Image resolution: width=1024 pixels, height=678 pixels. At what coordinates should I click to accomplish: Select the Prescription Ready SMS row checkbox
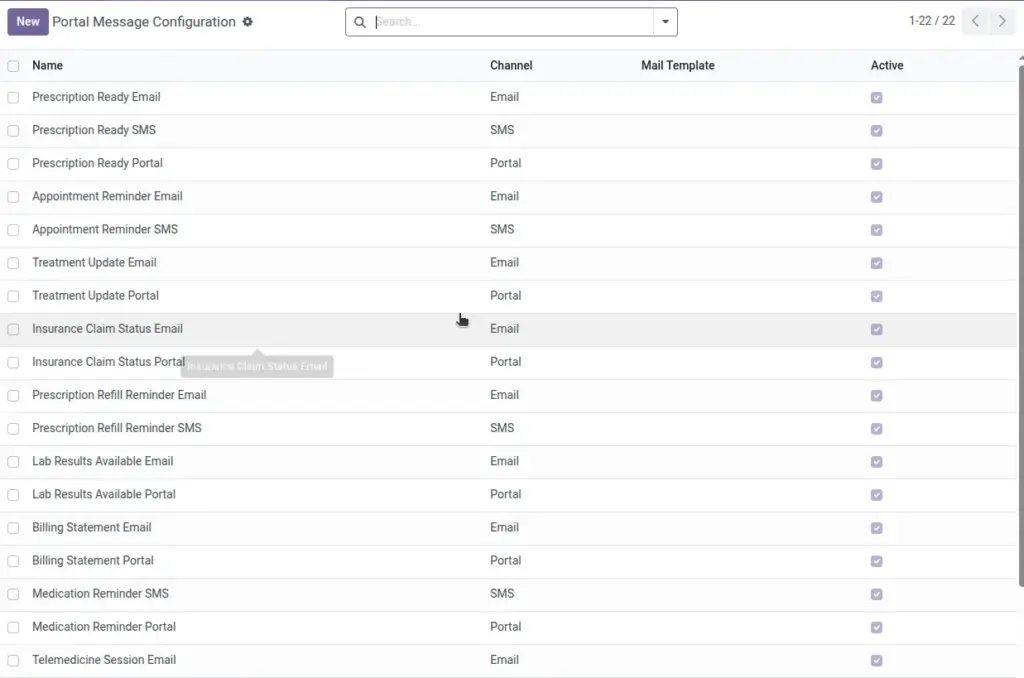pos(13,131)
